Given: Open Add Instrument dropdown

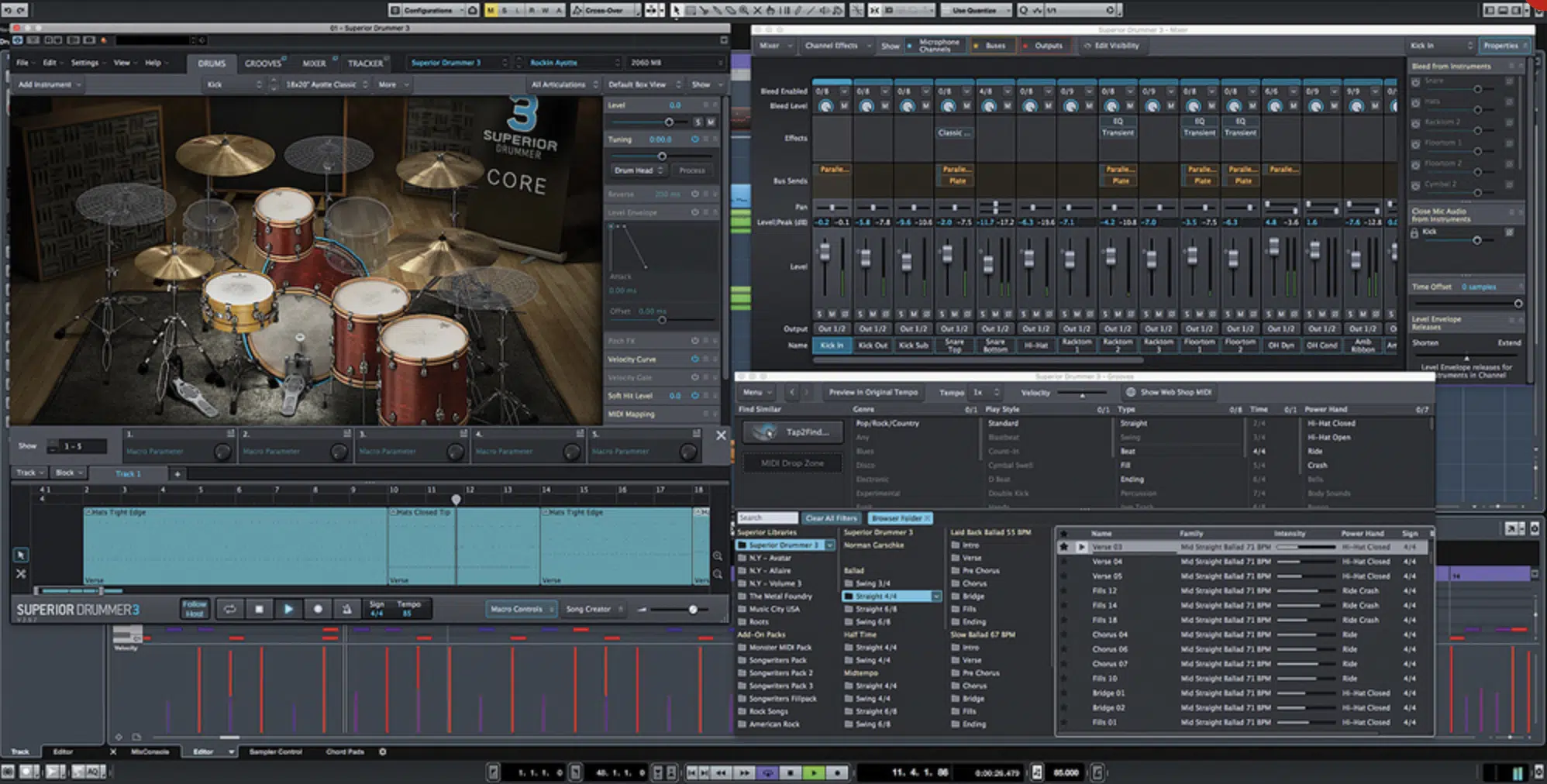Looking at the screenshot, I should (x=50, y=84).
